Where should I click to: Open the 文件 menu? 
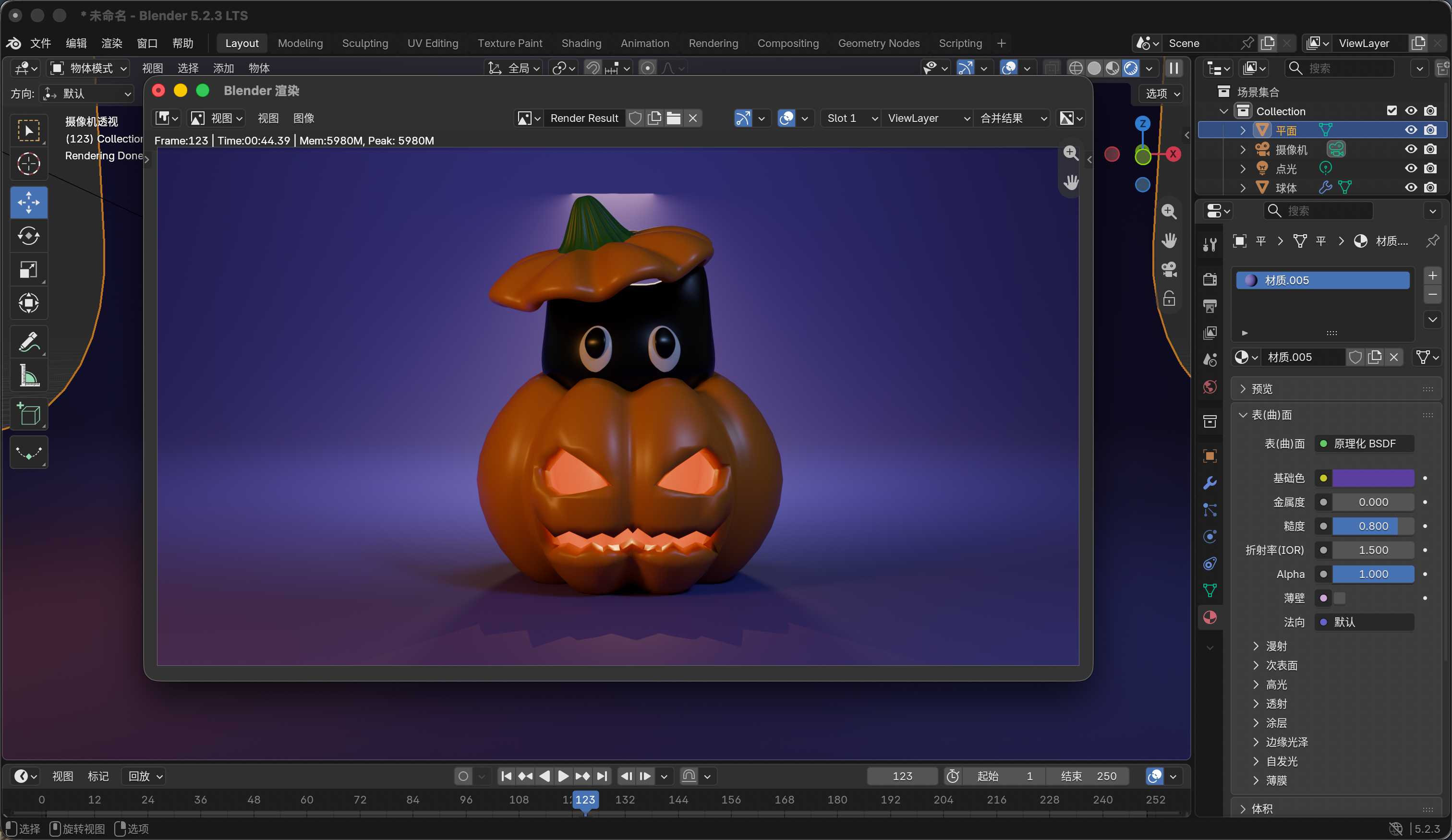click(x=40, y=43)
